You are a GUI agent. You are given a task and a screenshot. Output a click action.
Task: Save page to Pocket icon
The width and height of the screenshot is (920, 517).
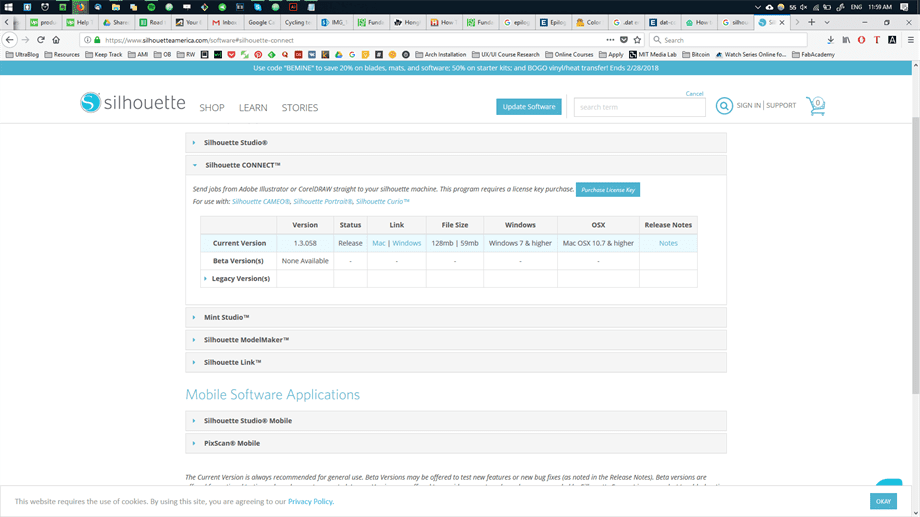(x=624, y=40)
